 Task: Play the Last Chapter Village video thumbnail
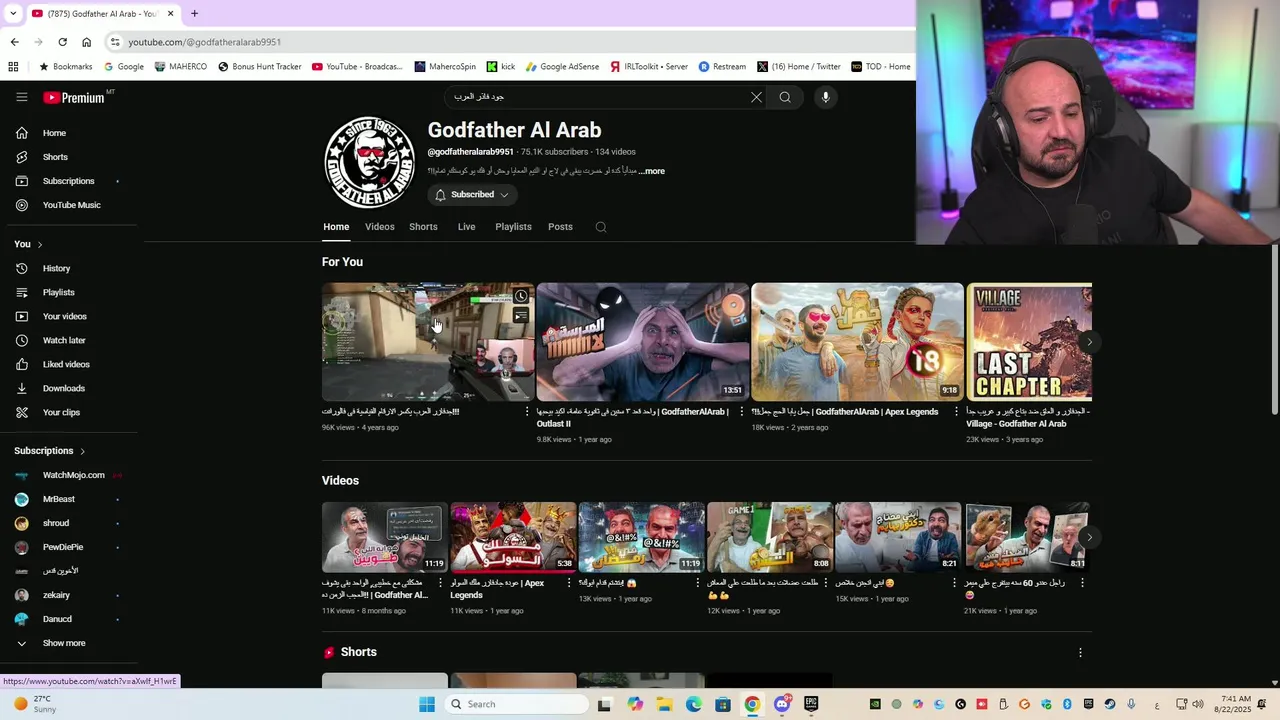coord(1029,342)
